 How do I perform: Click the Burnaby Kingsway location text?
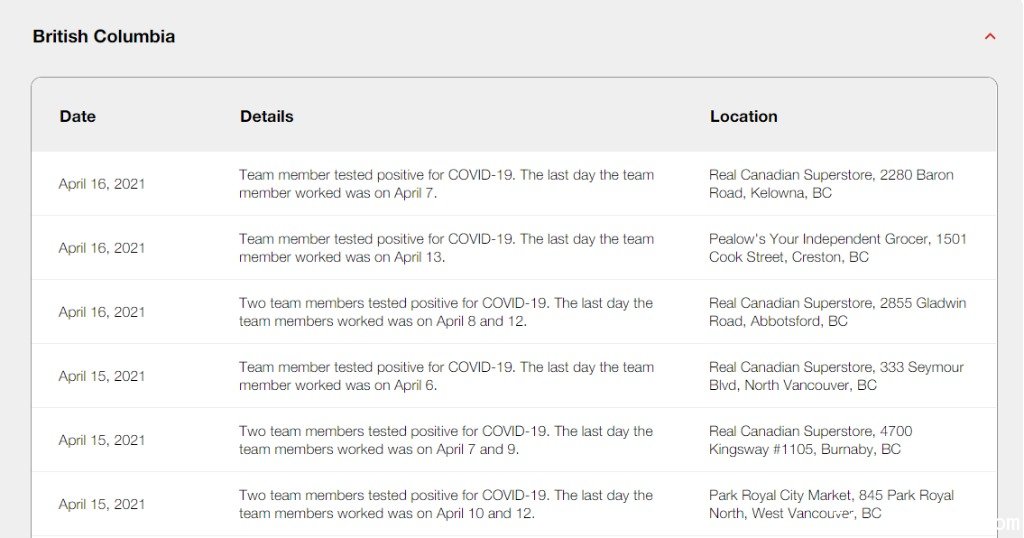click(x=810, y=440)
